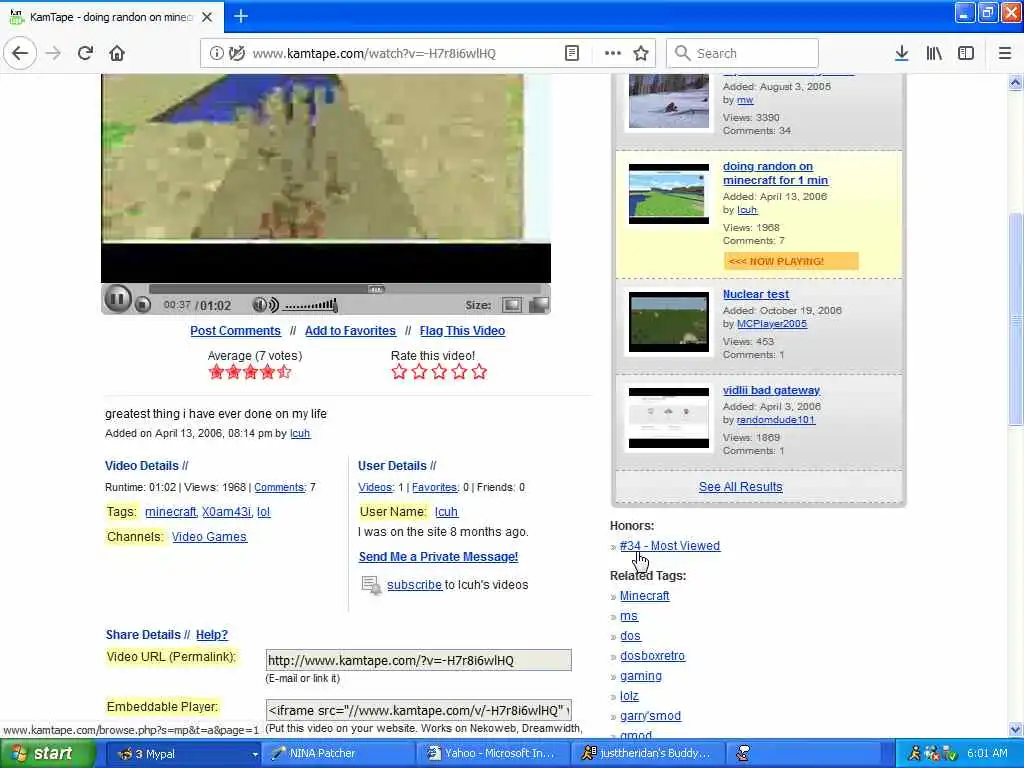Open Nuclear test video title

756,295
